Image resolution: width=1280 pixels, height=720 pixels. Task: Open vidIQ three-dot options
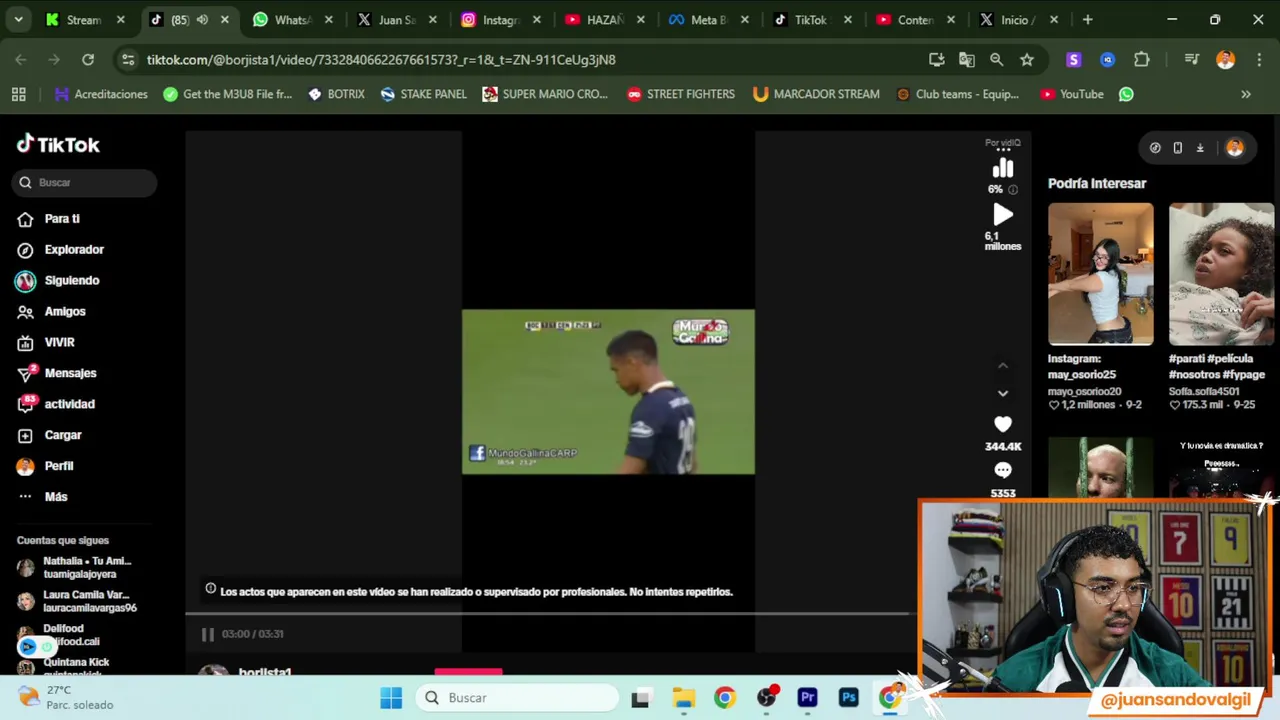point(1003,151)
